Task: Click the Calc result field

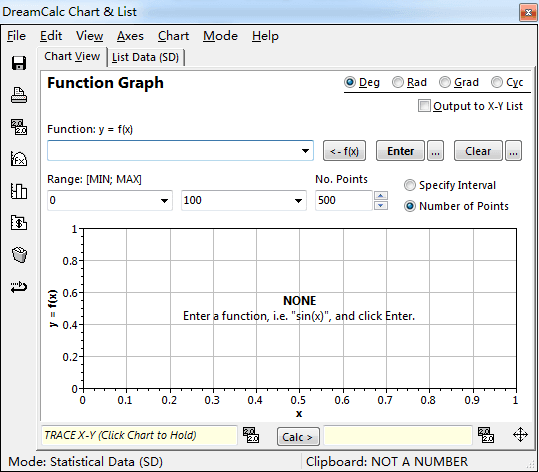Action: click(x=398, y=435)
